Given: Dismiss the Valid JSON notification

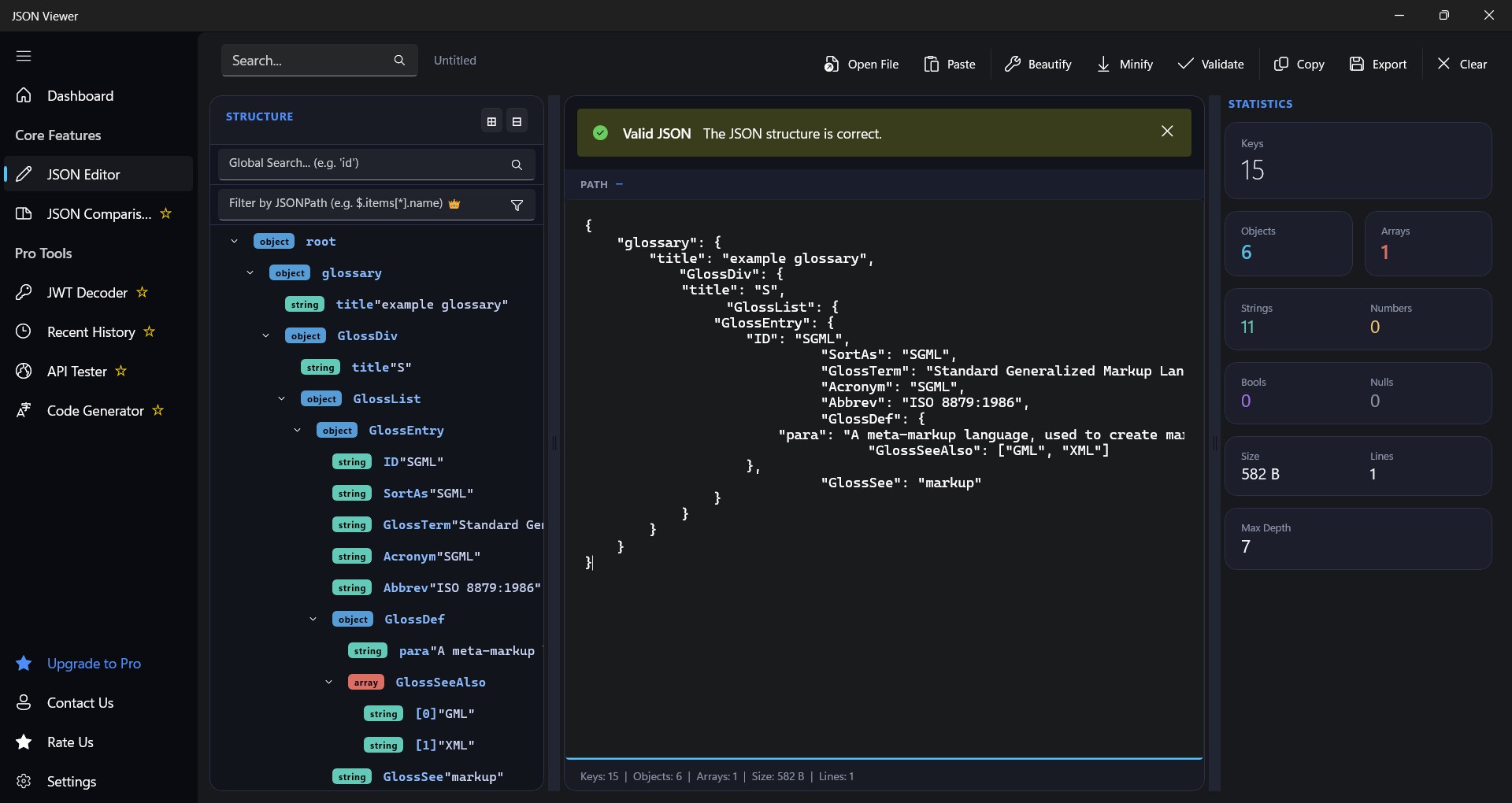Looking at the screenshot, I should click(1167, 131).
